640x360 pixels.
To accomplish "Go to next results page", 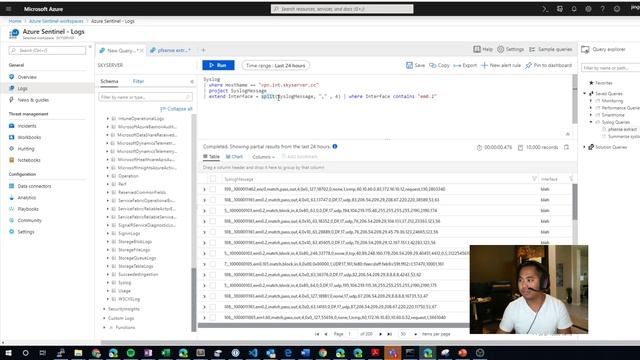I will 380,334.
